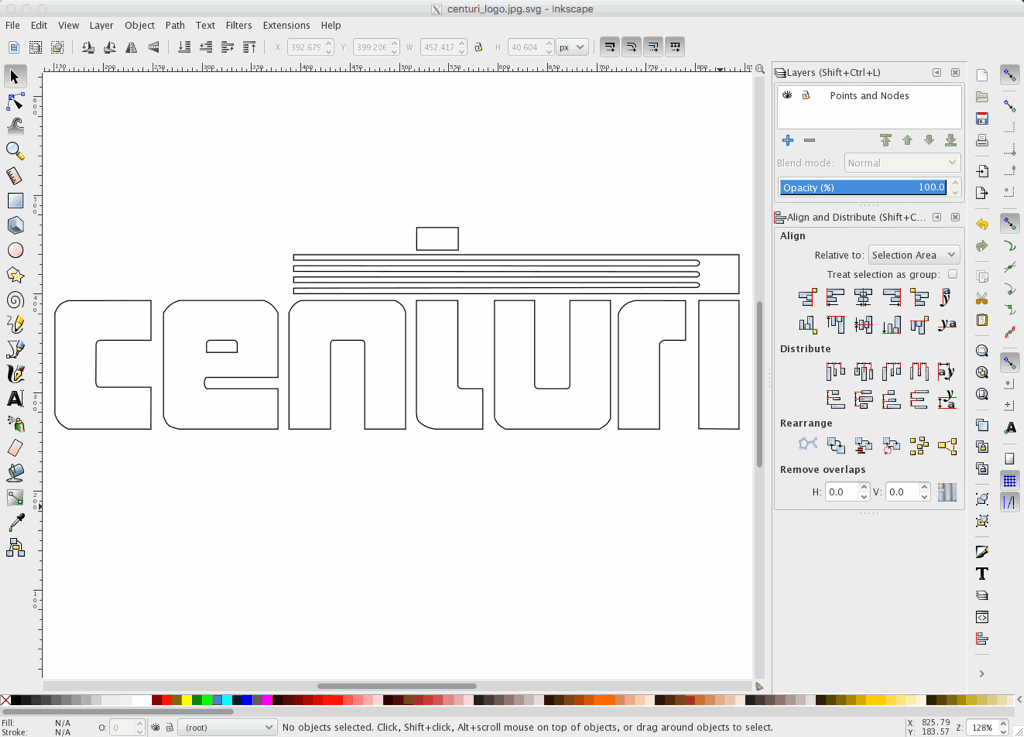Select the Measure ruler tool
The image size is (1024, 737).
point(15,176)
